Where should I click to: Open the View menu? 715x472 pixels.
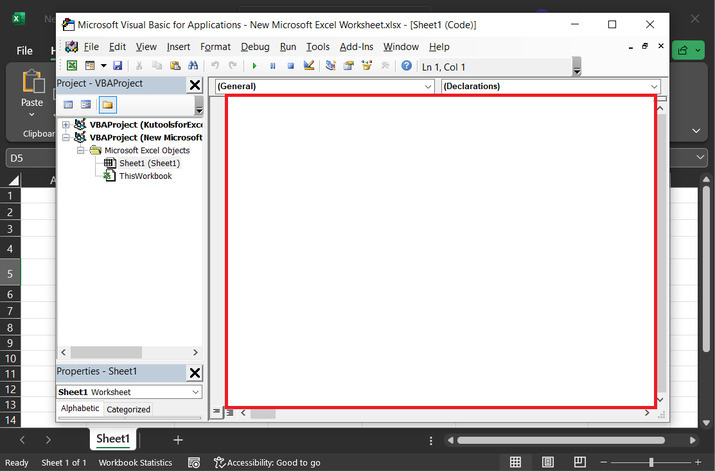click(x=146, y=47)
